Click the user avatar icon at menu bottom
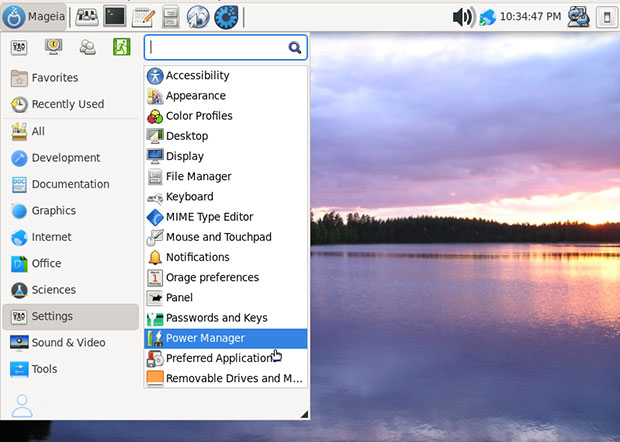620x442 pixels. 22,405
